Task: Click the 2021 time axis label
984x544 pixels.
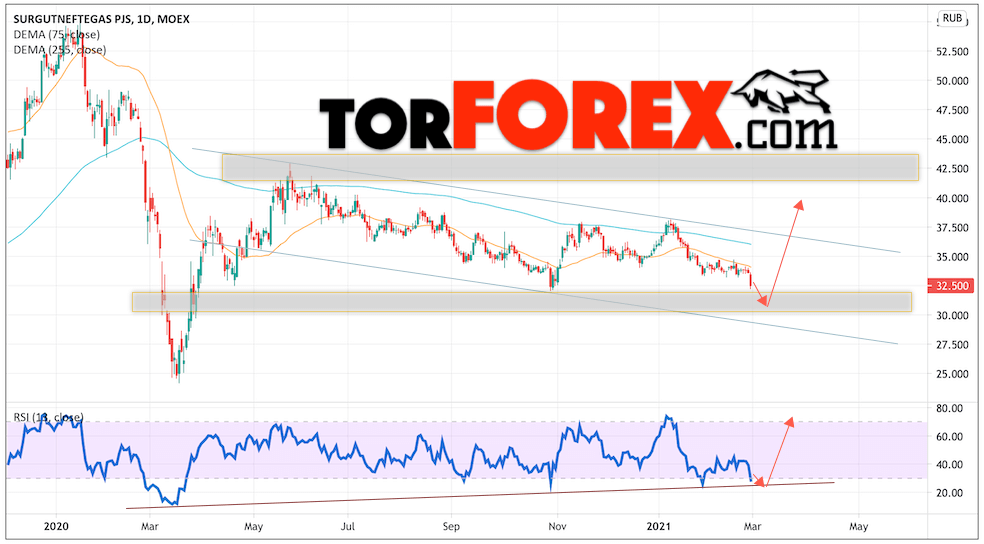Action: tap(659, 527)
